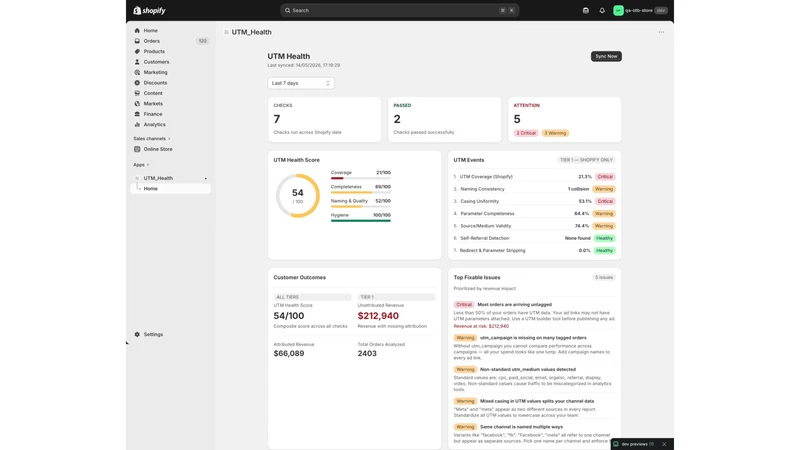Expand the Sales channels section

[152, 139]
